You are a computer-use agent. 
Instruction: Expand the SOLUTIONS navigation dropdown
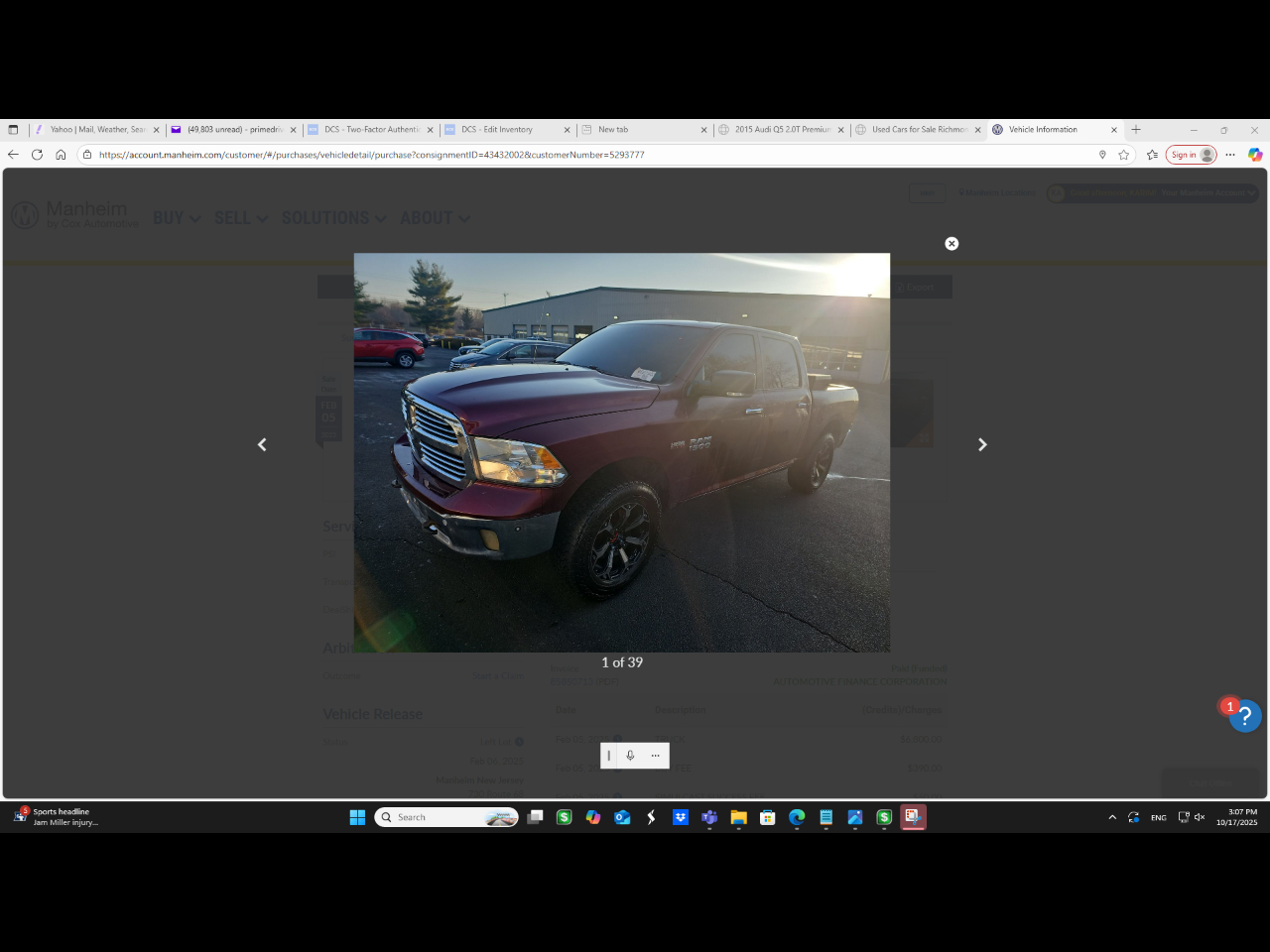[333, 218]
